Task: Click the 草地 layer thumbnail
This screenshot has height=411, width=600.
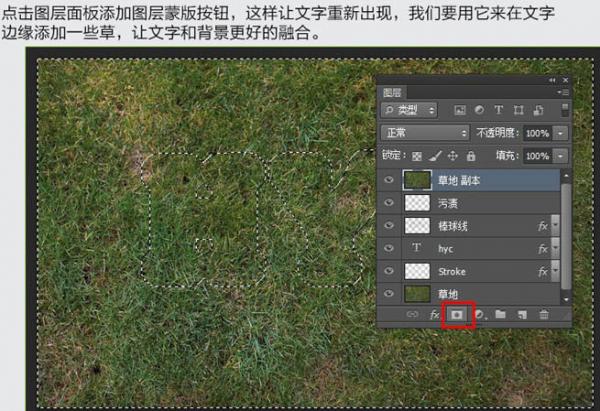Action: coord(416,294)
